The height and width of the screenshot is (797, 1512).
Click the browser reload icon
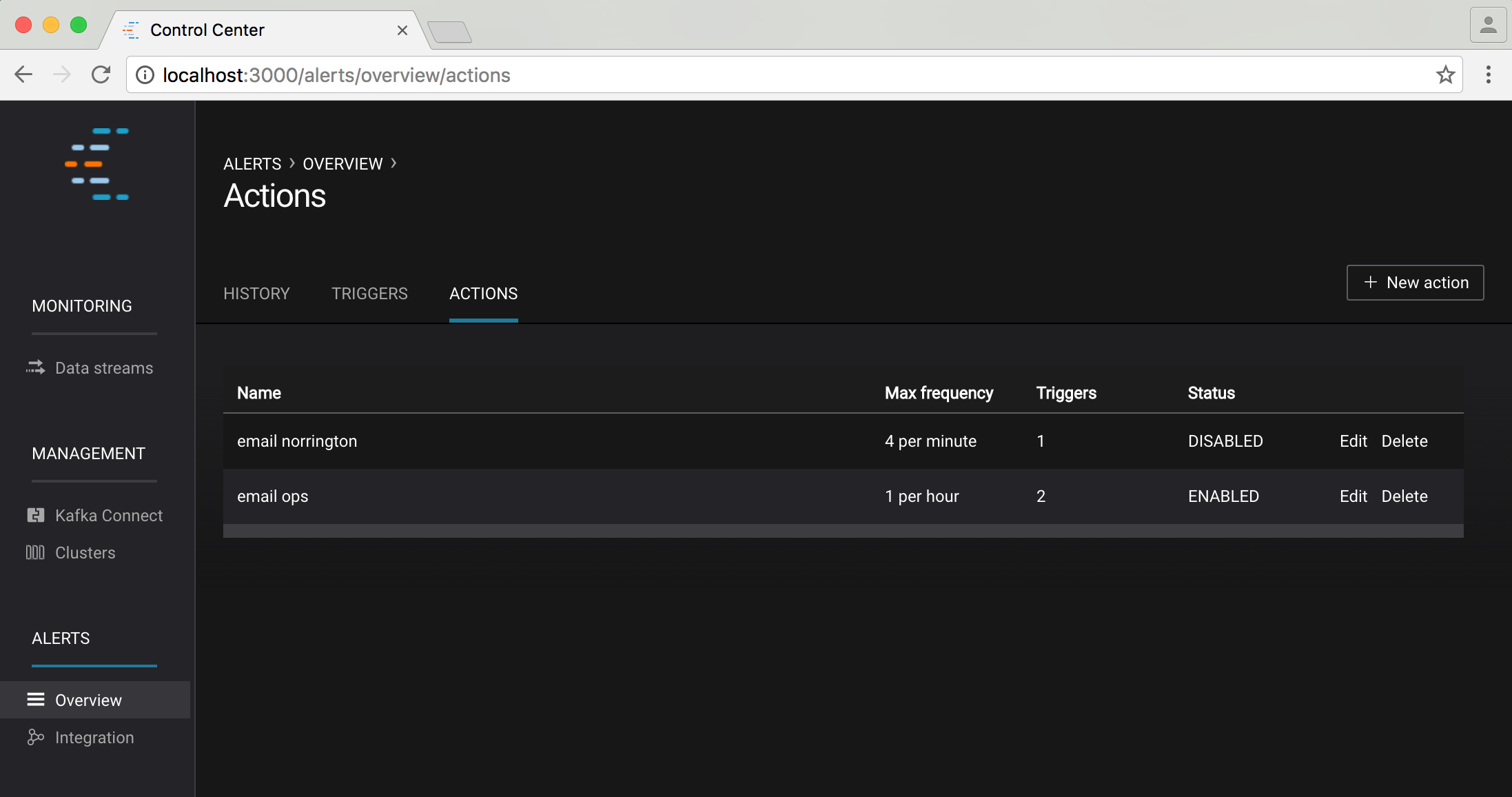click(x=101, y=74)
